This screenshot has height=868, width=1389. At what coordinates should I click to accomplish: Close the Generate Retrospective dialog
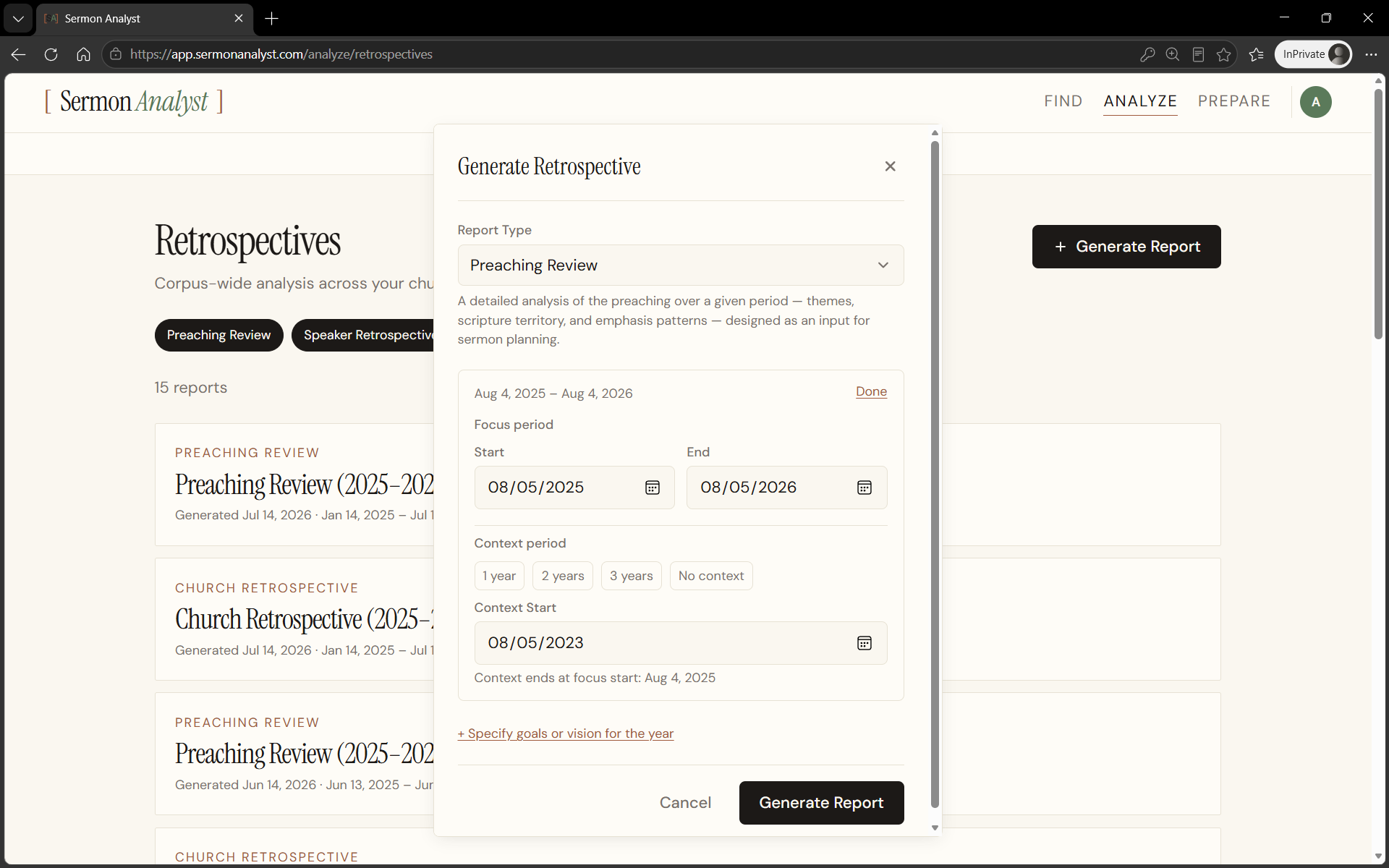pyautogui.click(x=890, y=166)
